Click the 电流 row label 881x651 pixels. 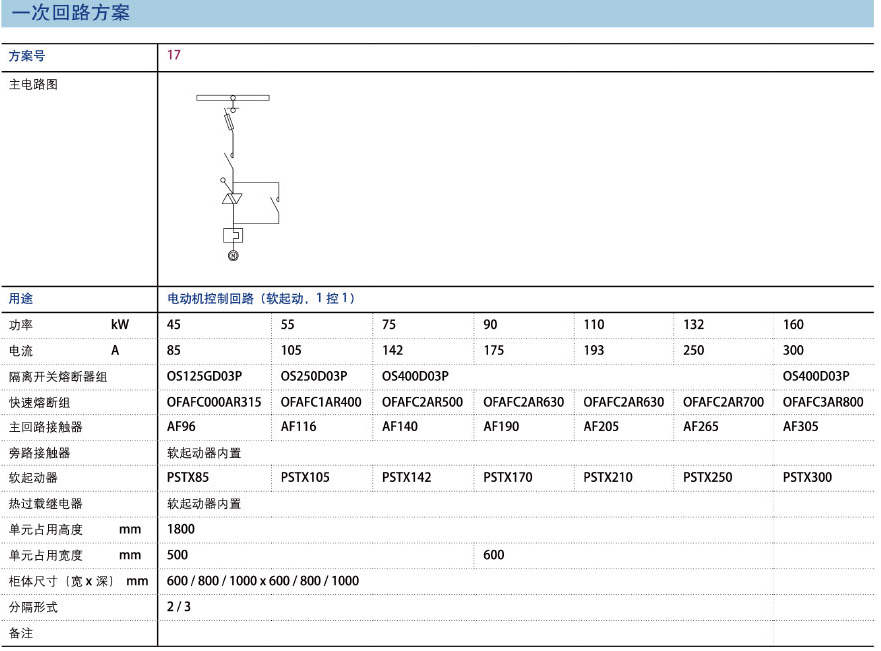point(21,351)
